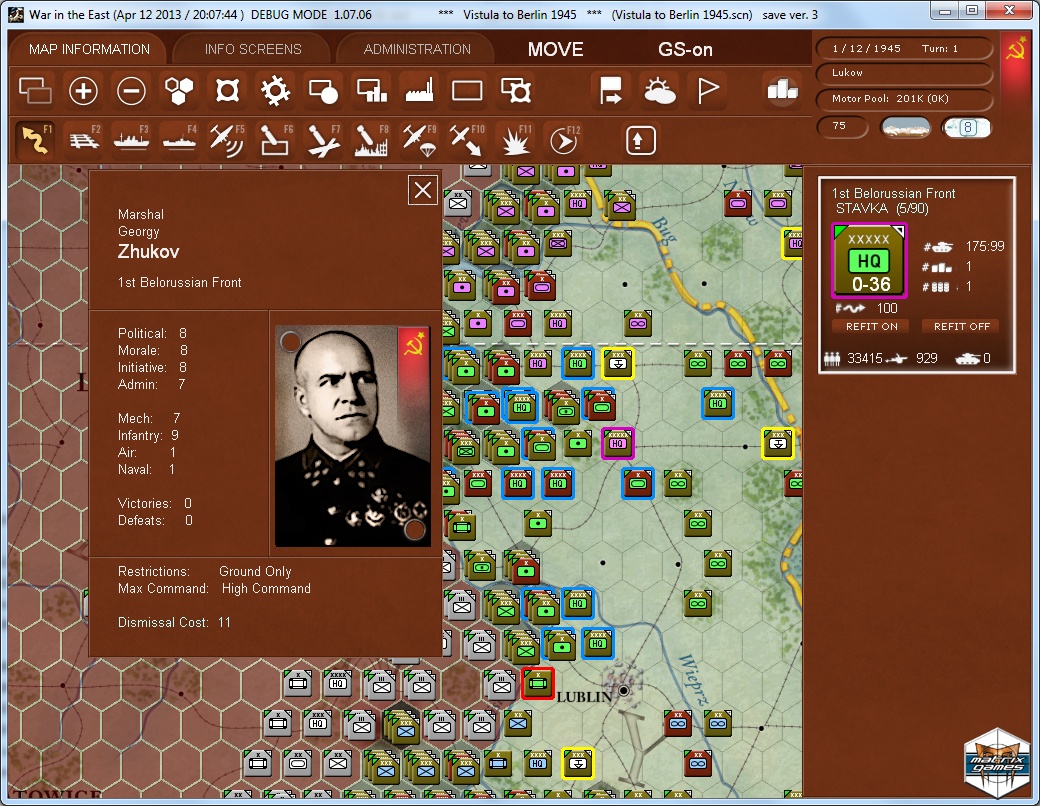The width and height of the screenshot is (1040, 806).
Task: Click the up-arrow icon in the mode toolbar
Action: coord(641,139)
